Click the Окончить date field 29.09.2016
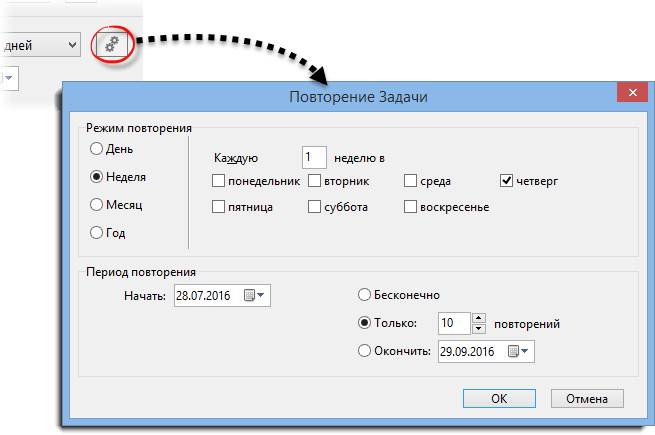The image size is (655, 435). [x=486, y=351]
